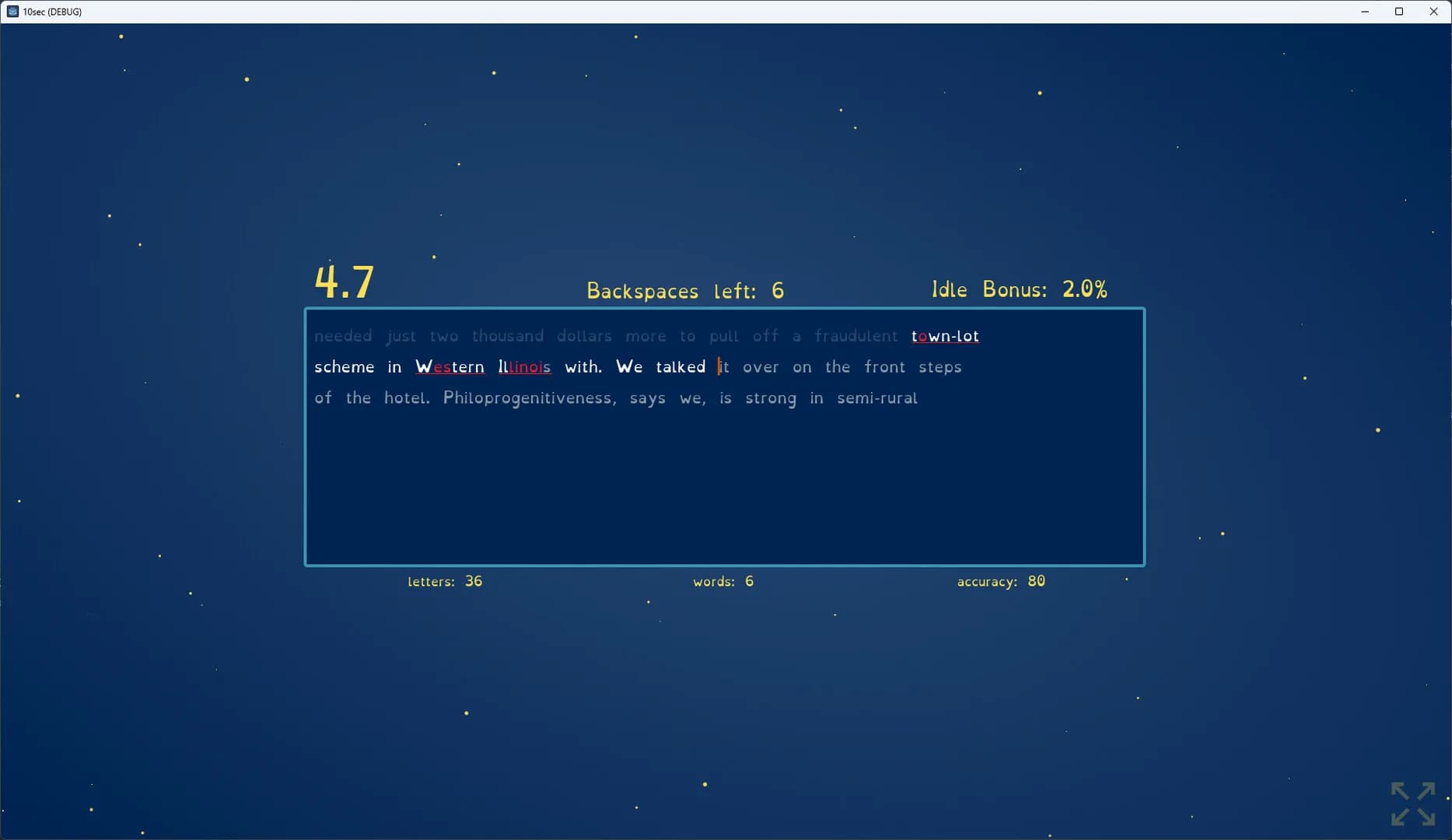Click the letters: 36 counter
Screen dimensions: 1452x840
445,581
